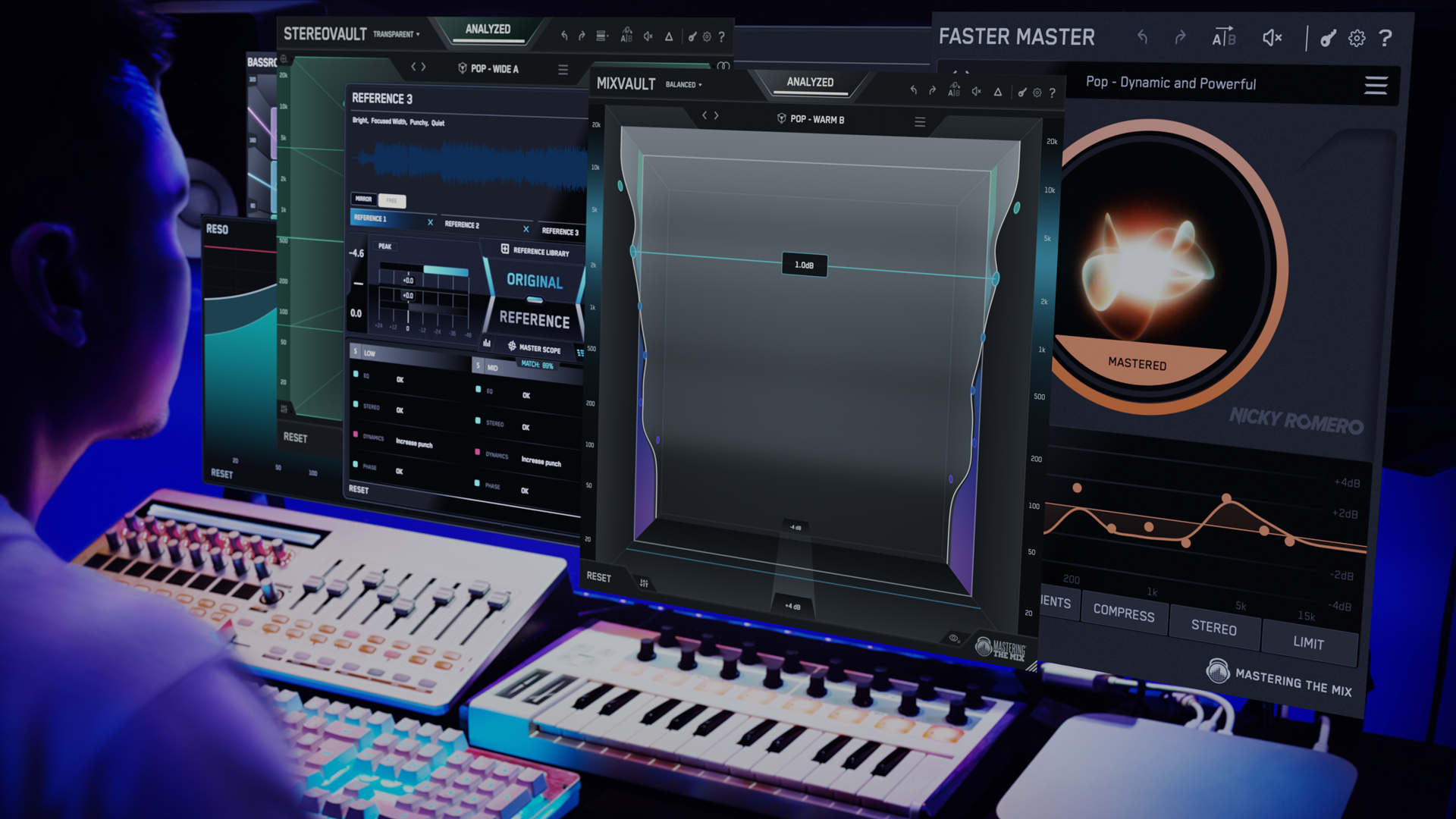Switch playback to Original
1456x819 pixels.
(x=535, y=281)
